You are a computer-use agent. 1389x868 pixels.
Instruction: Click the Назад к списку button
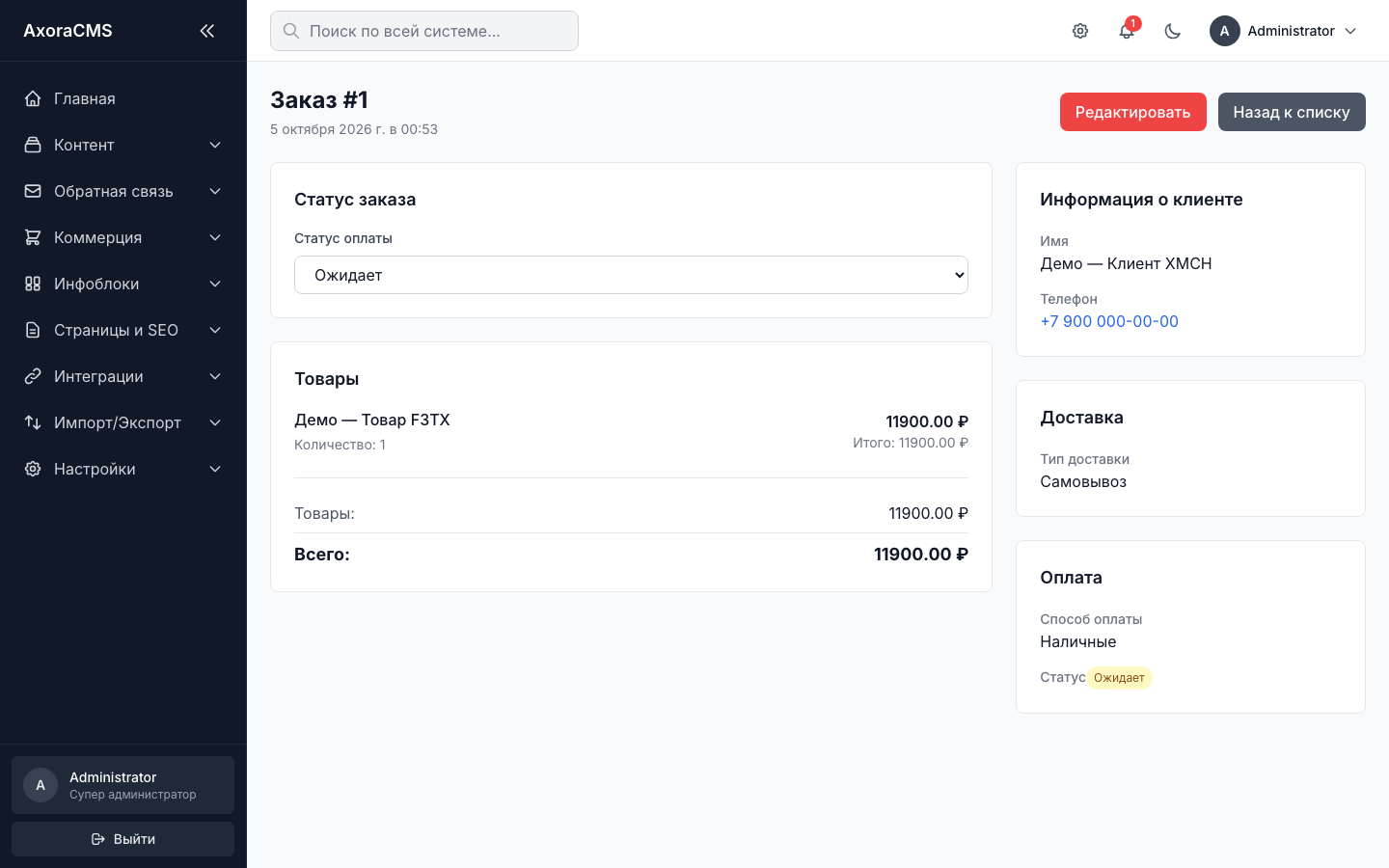click(1292, 112)
